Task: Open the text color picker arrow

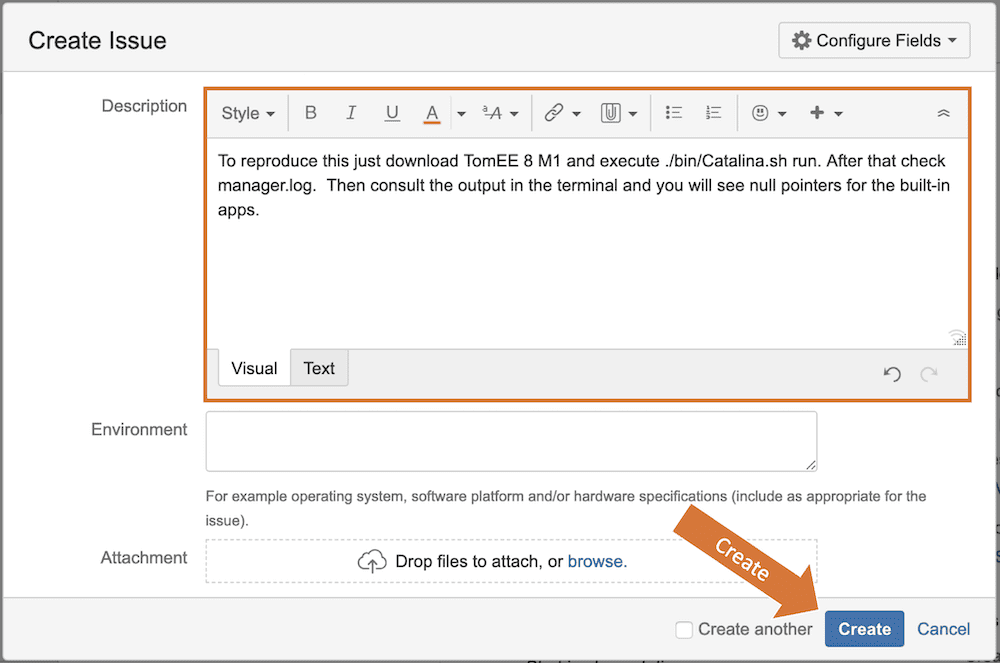Action: click(x=461, y=113)
